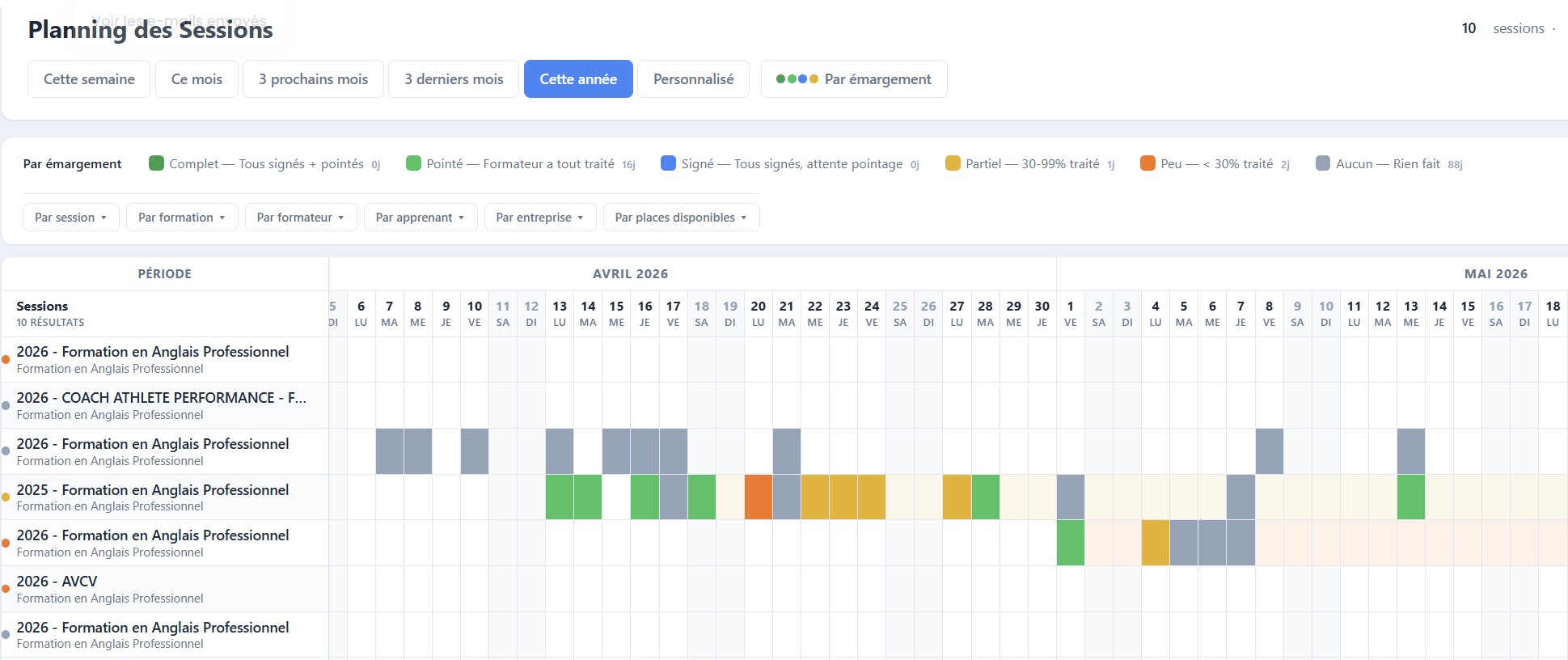1568x660 pixels.
Task: Click the MAI 2026 month header
Action: (x=1496, y=274)
